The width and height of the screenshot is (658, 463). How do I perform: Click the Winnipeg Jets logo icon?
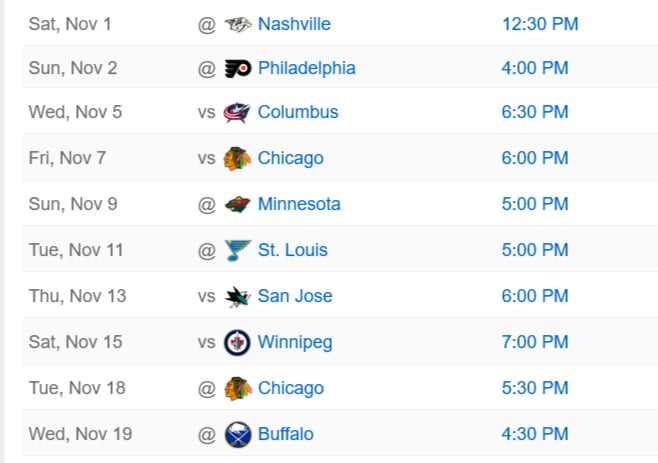tap(238, 342)
